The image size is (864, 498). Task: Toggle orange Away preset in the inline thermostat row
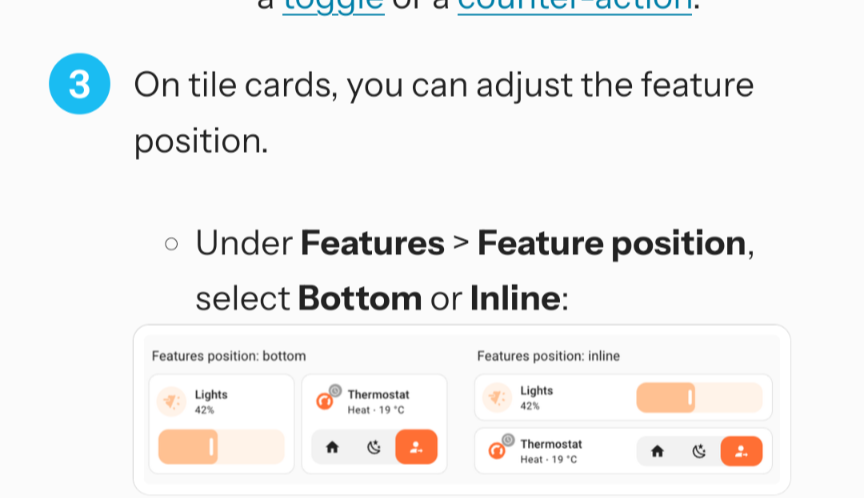pos(741,451)
